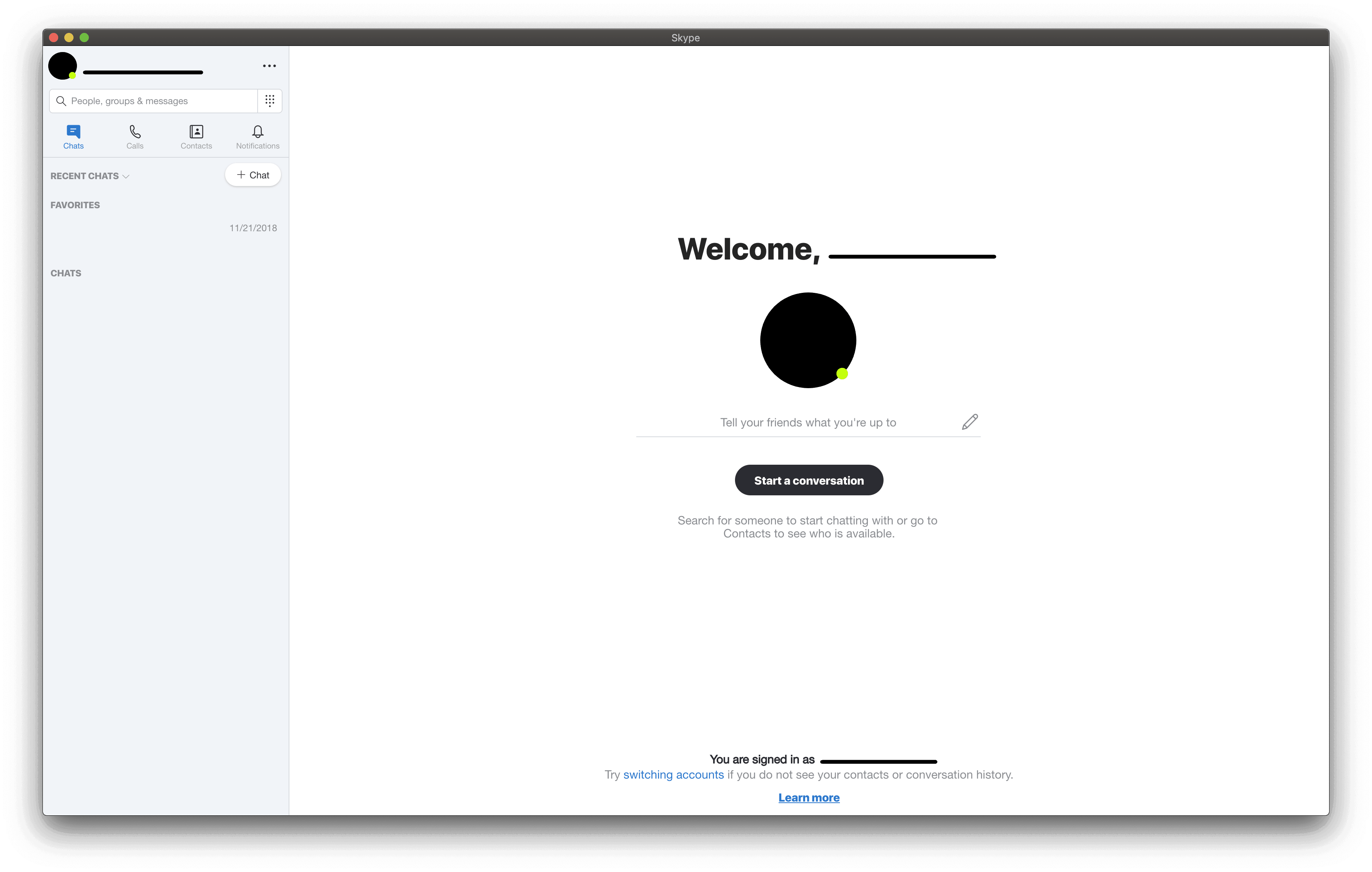Click the plus New Chat button

252,175
